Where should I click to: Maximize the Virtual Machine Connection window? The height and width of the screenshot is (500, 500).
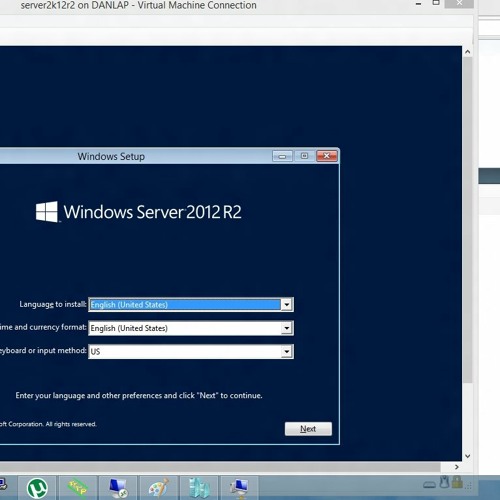pyautogui.click(x=436, y=3)
